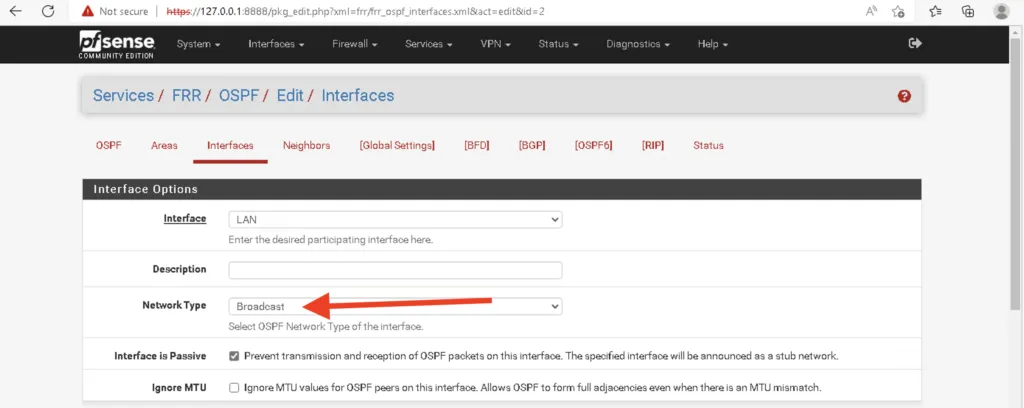Image resolution: width=1024 pixels, height=408 pixels.
Task: Switch to the Neighbors tab
Action: (x=306, y=146)
